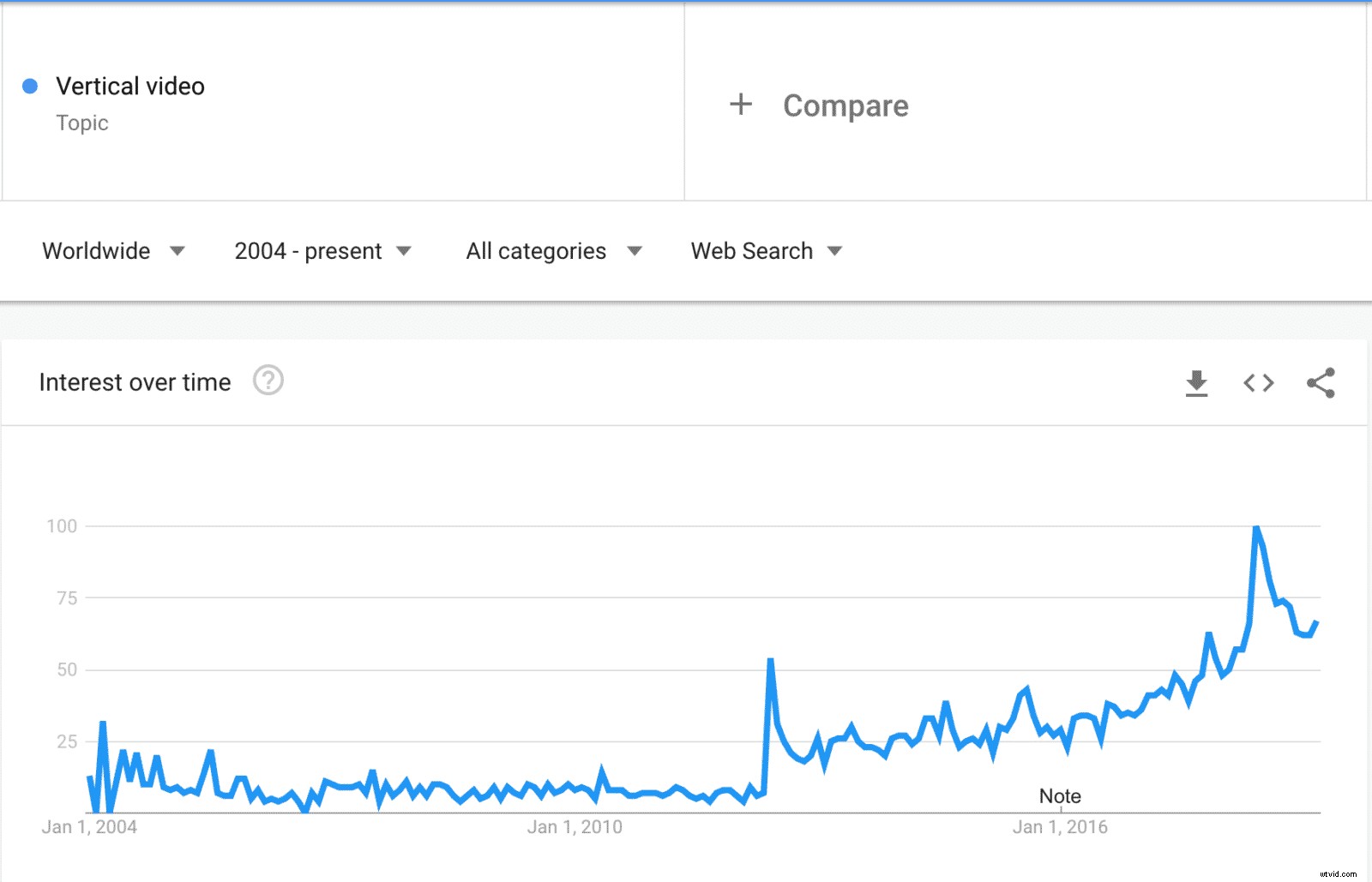The height and width of the screenshot is (882, 1372).
Task: Select the Vertical video search term
Action: click(130, 86)
